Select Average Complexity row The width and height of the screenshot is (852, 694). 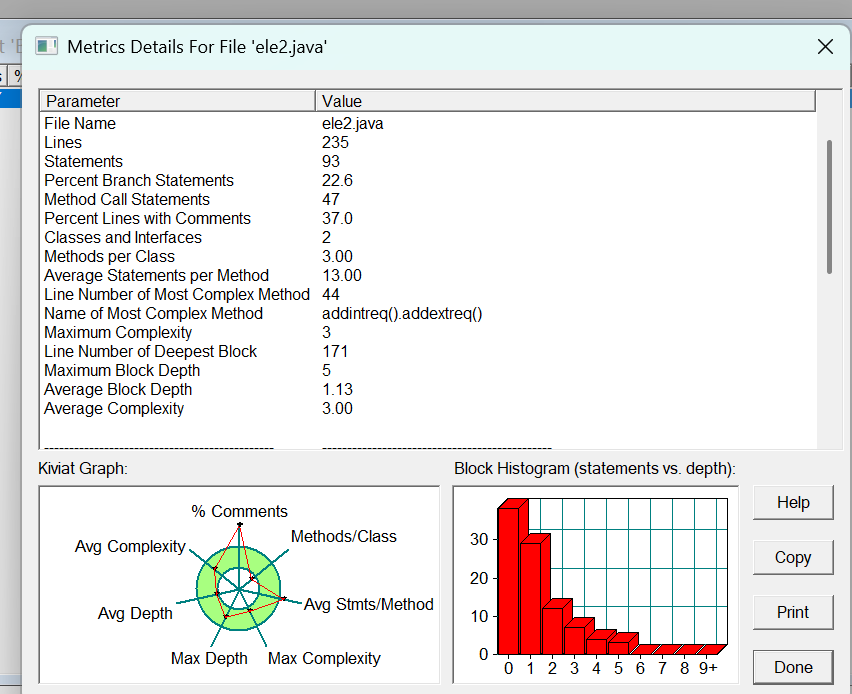(x=428, y=409)
